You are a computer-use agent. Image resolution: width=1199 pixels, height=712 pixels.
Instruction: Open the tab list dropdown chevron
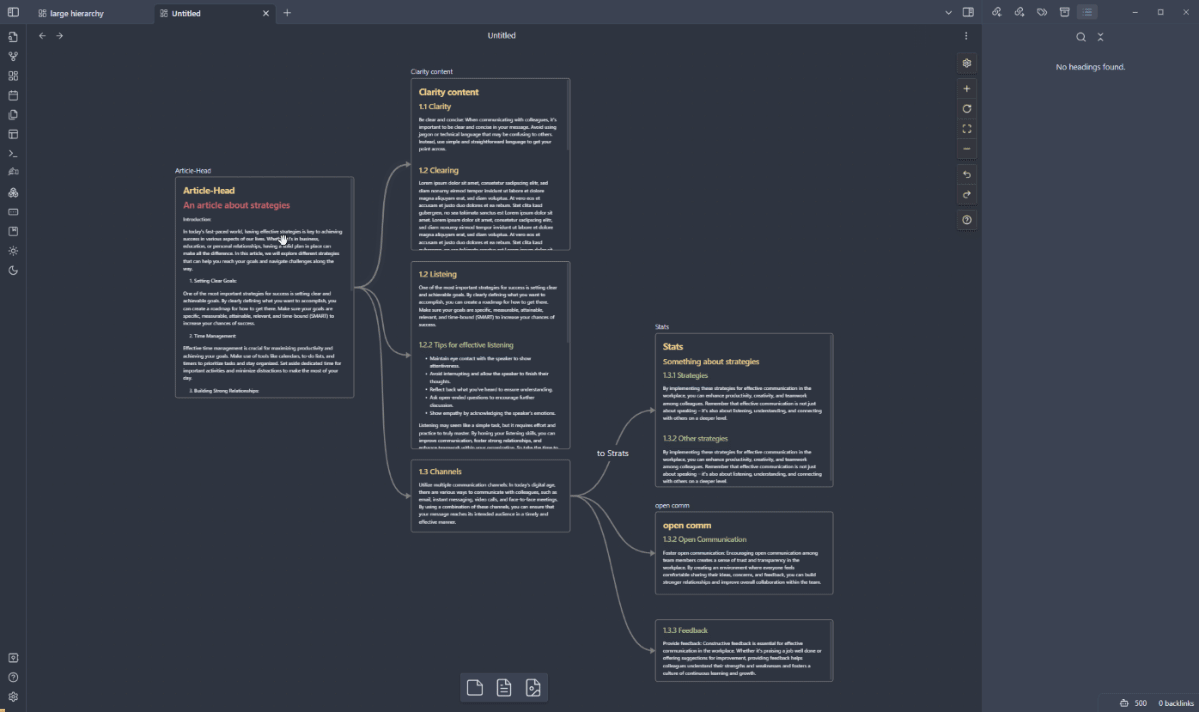pyautogui.click(x=948, y=12)
